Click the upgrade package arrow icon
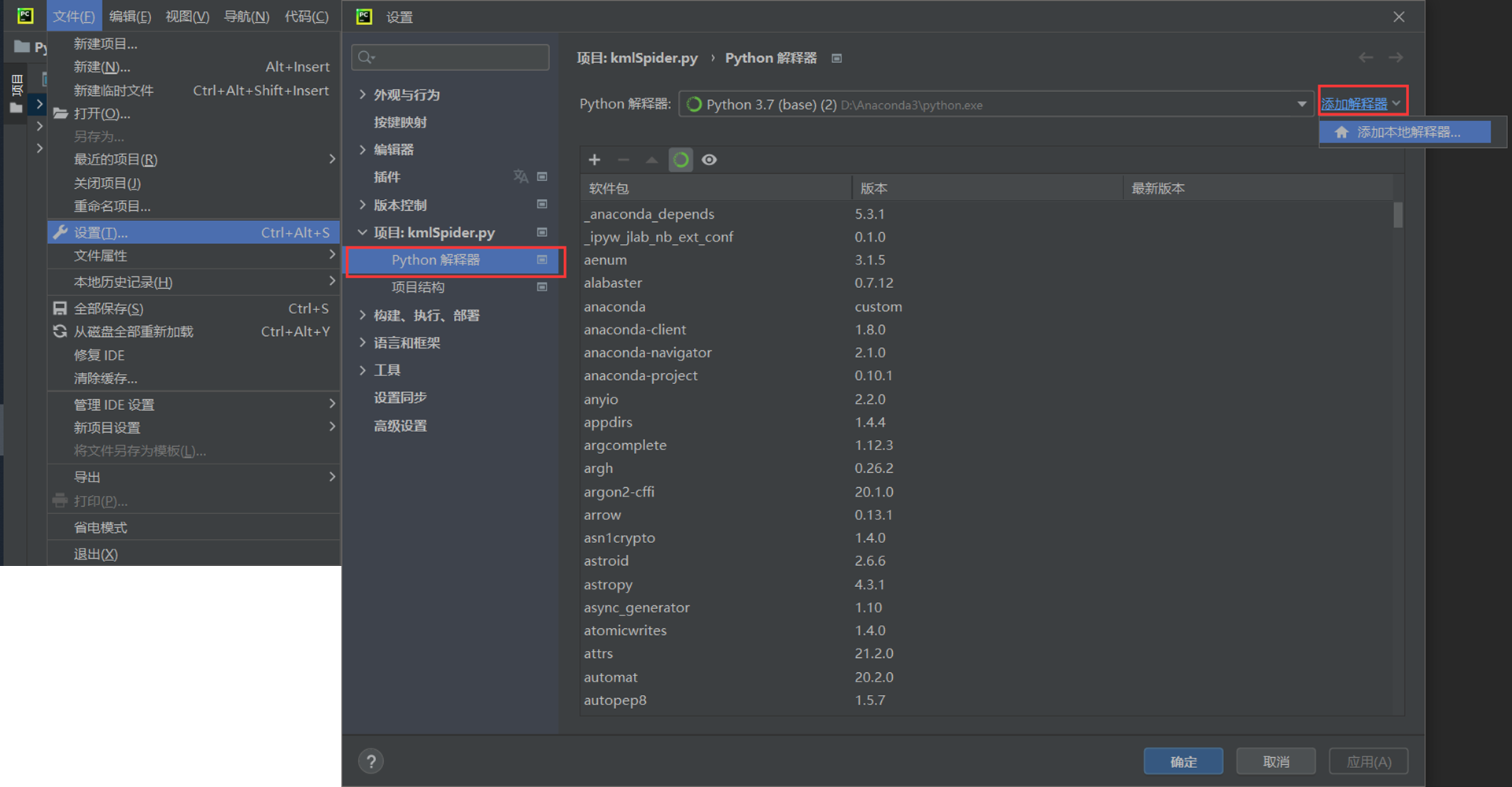Viewport: 1512px width, 787px height. point(651,160)
